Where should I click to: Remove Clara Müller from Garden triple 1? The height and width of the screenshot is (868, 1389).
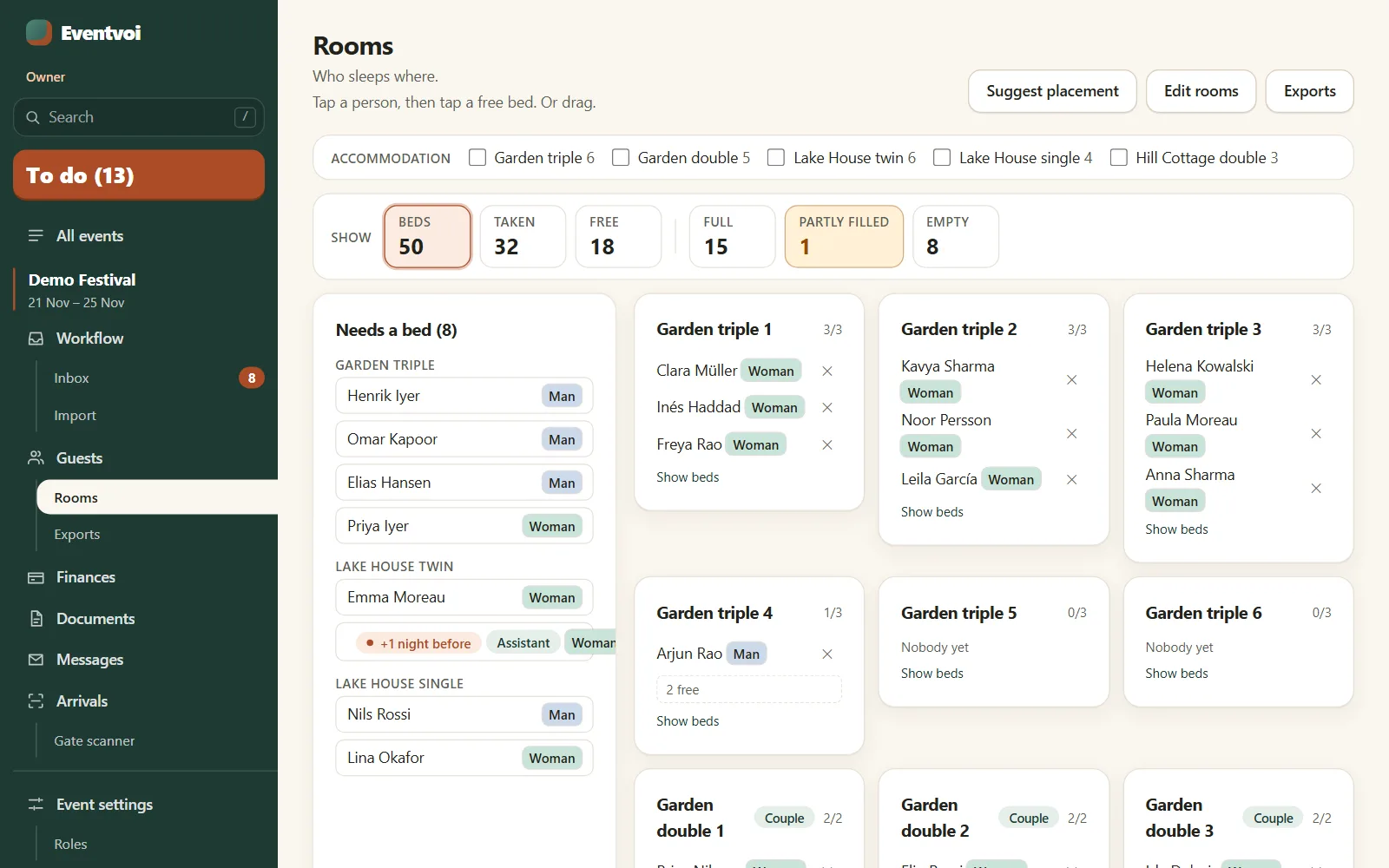(827, 371)
